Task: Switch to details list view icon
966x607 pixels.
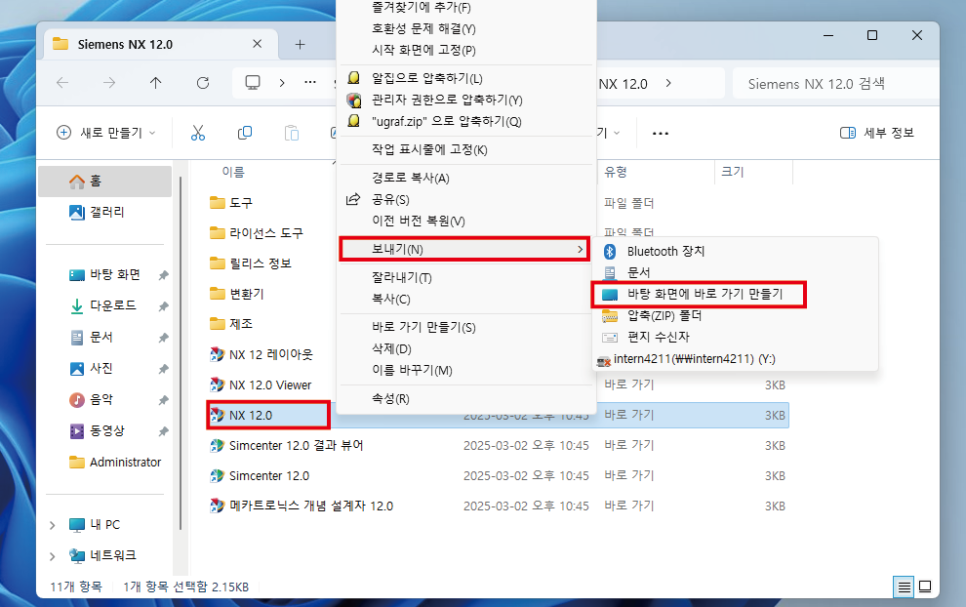Action: (903, 587)
